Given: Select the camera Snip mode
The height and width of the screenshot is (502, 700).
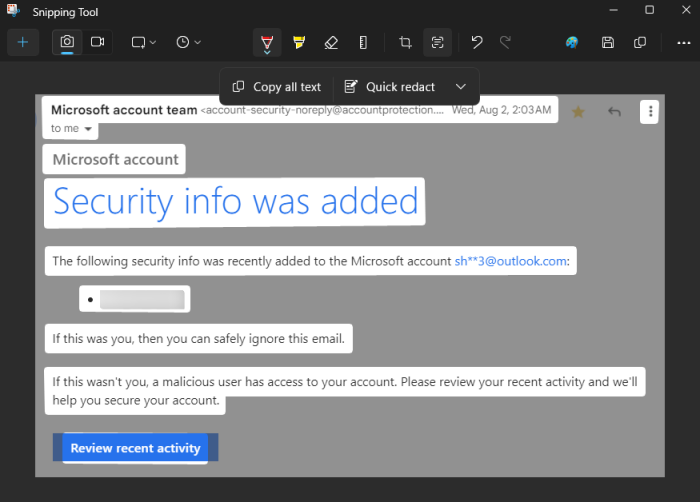Looking at the screenshot, I should 67,42.
